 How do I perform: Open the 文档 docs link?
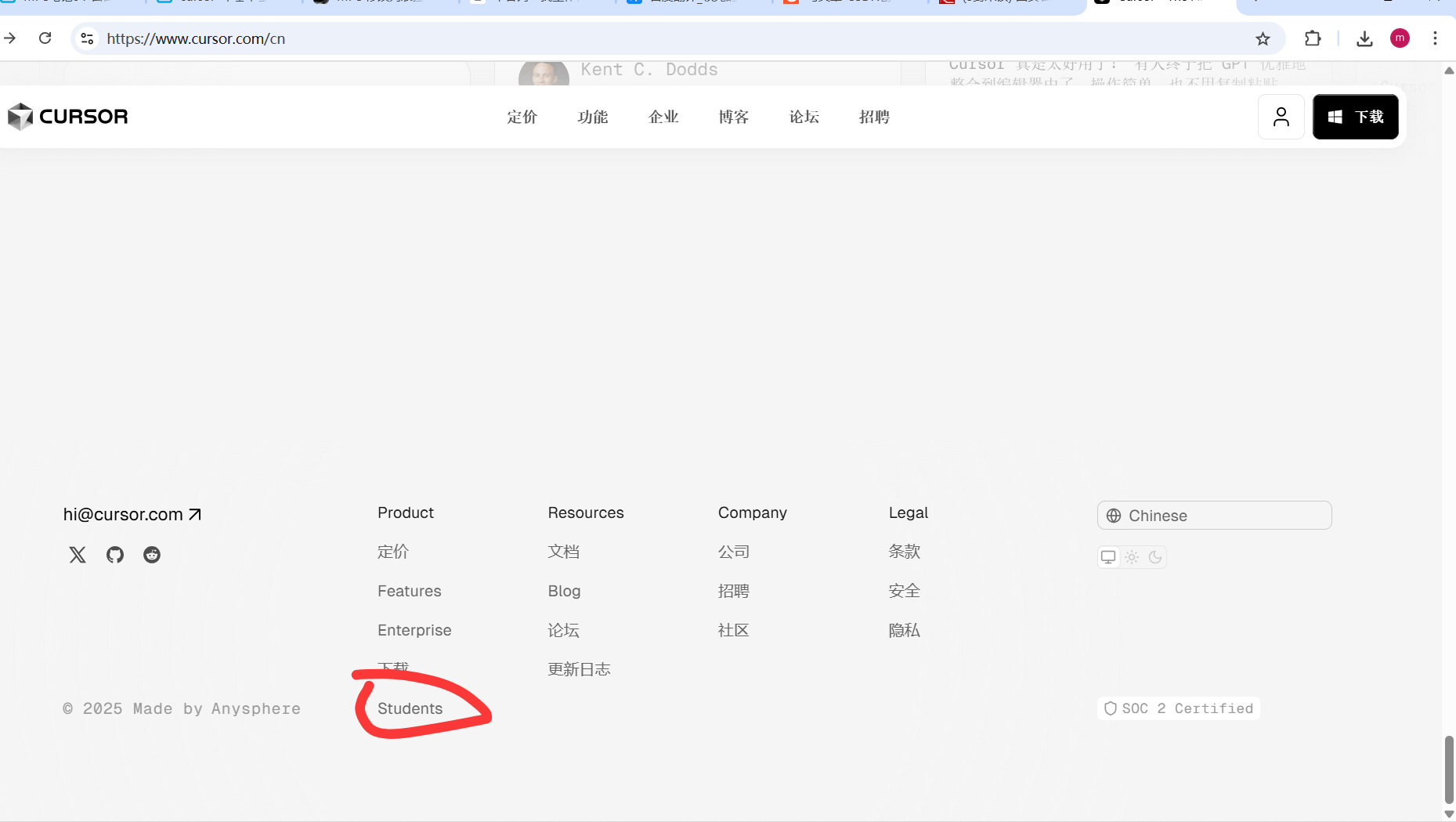pos(564,552)
